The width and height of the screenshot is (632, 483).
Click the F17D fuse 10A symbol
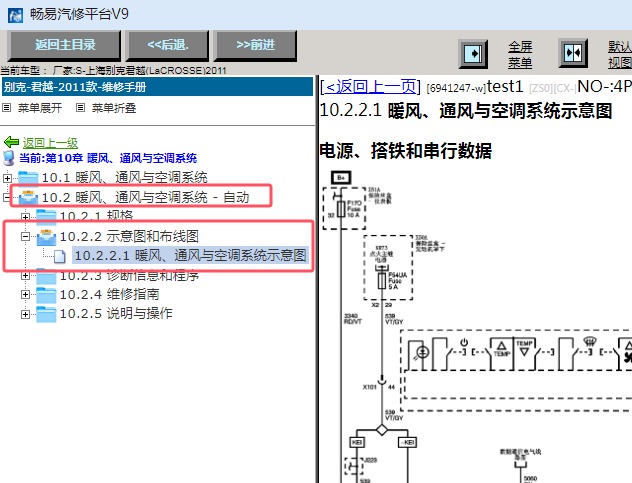pos(341,209)
